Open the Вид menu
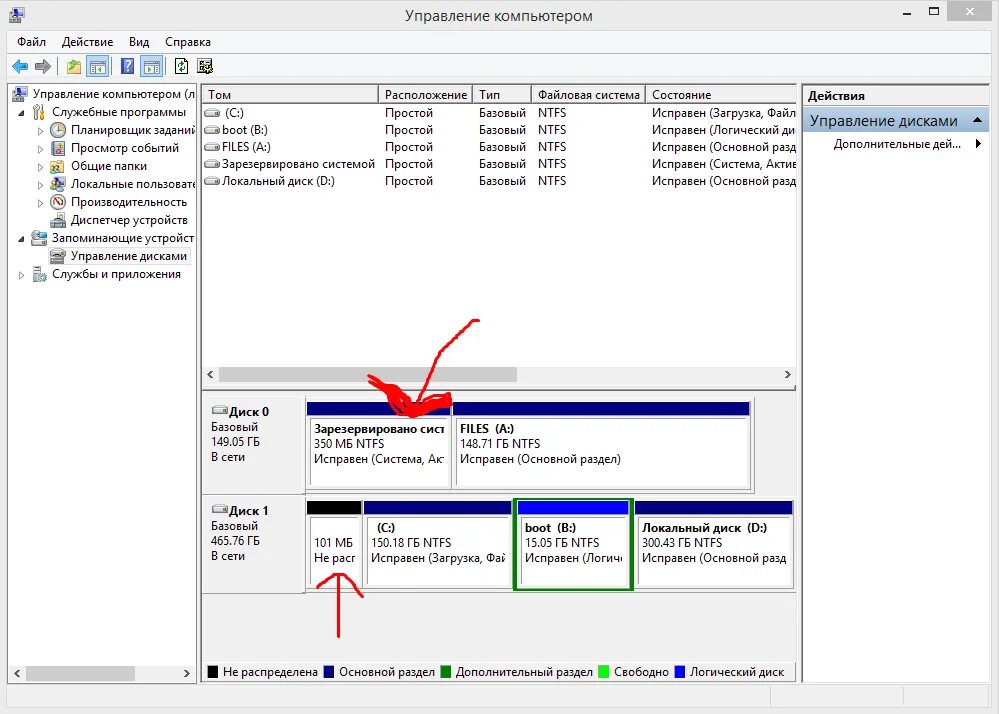The image size is (999, 714). pos(139,42)
